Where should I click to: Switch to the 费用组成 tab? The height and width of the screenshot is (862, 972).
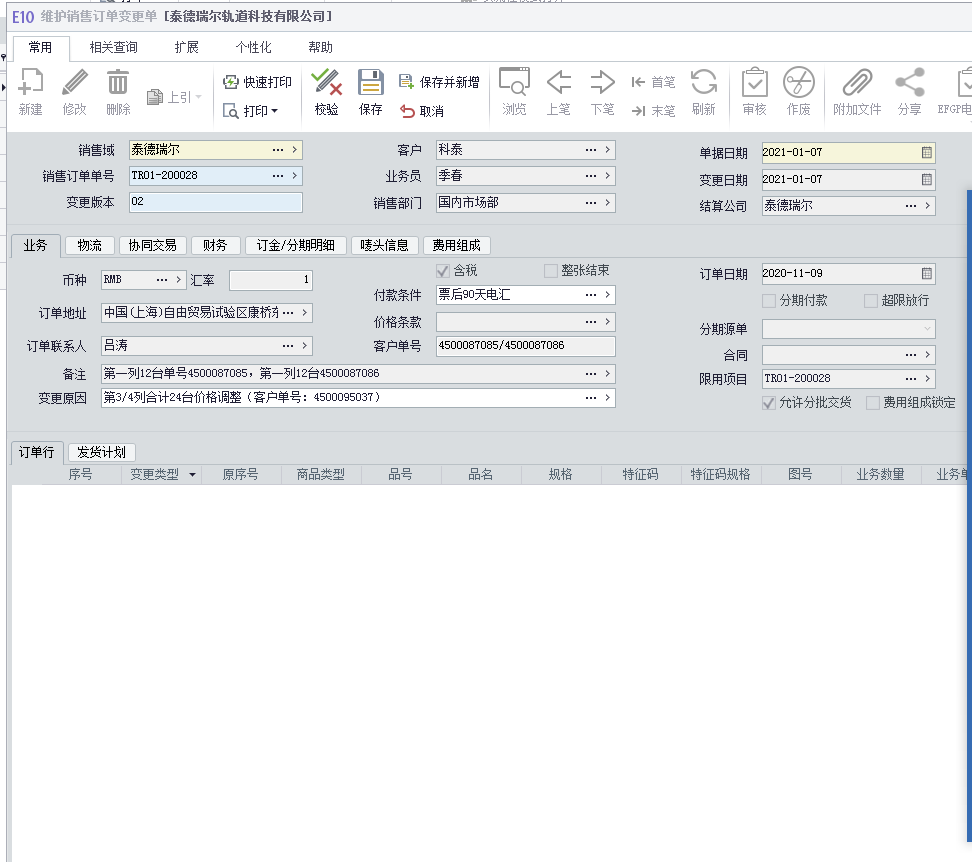point(456,245)
